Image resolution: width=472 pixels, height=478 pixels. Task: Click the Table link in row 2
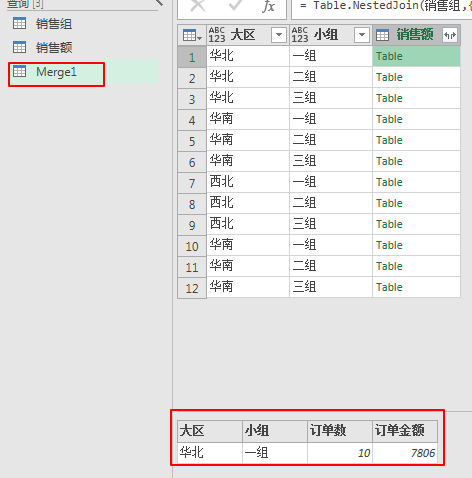[389, 77]
